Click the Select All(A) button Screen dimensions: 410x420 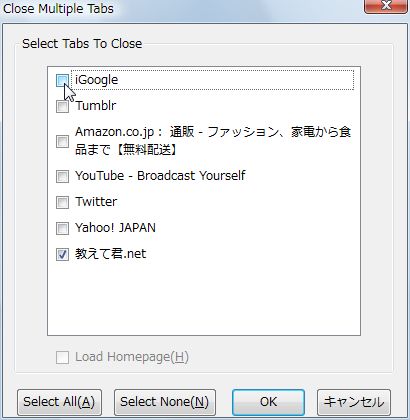(59, 402)
